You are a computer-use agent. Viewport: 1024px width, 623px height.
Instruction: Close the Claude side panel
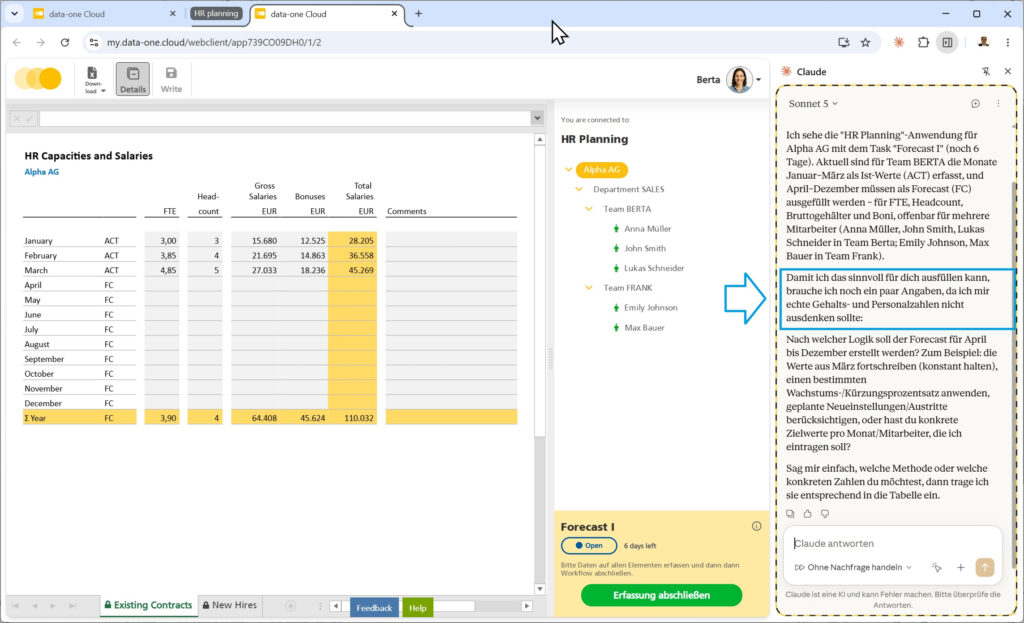coord(1008,71)
